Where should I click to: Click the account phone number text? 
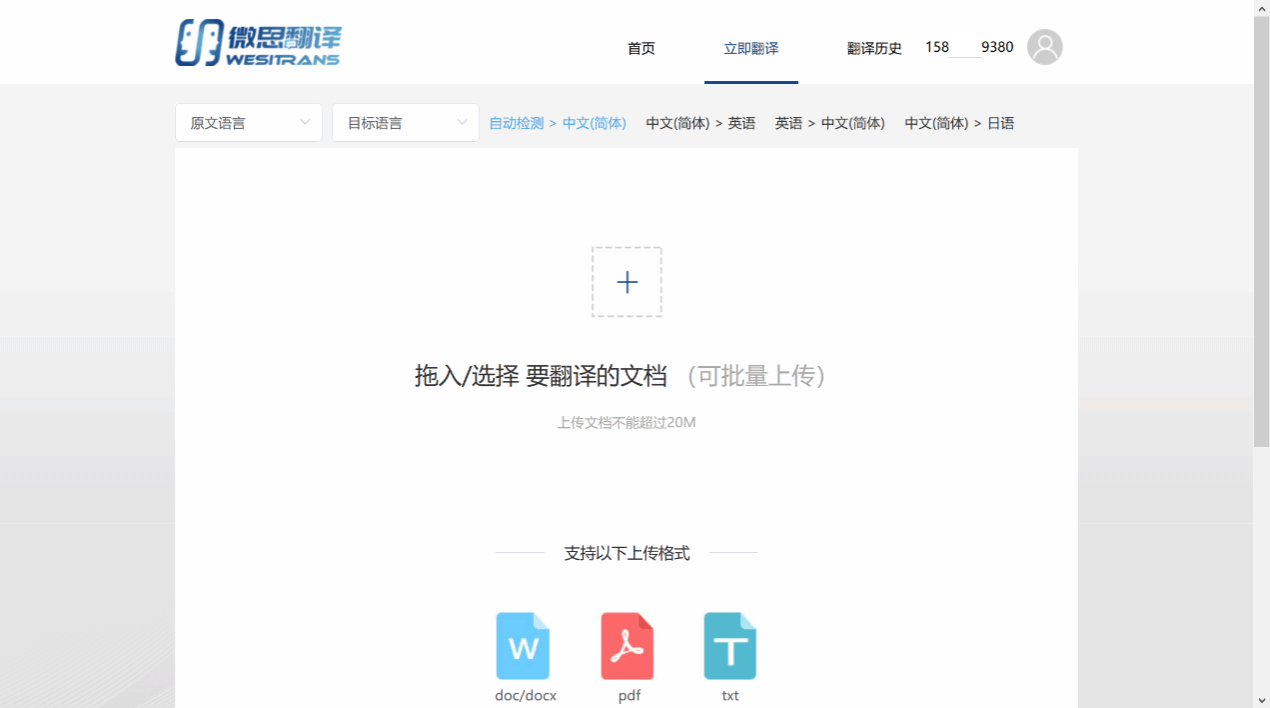[968, 47]
